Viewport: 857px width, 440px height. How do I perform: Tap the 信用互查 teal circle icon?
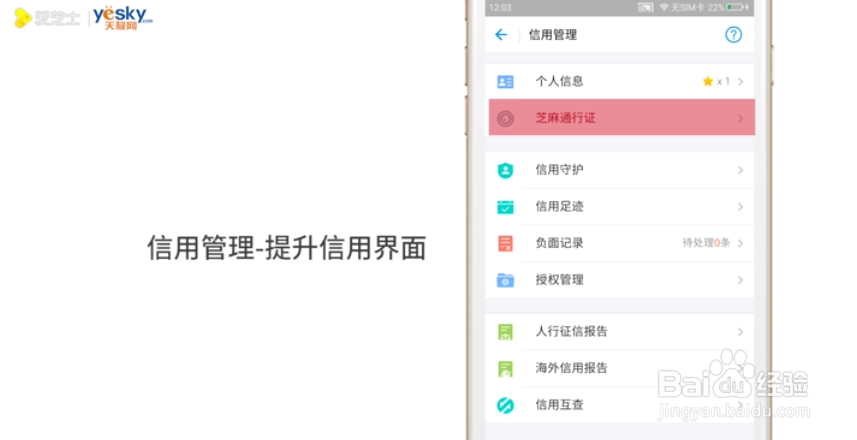click(505, 405)
